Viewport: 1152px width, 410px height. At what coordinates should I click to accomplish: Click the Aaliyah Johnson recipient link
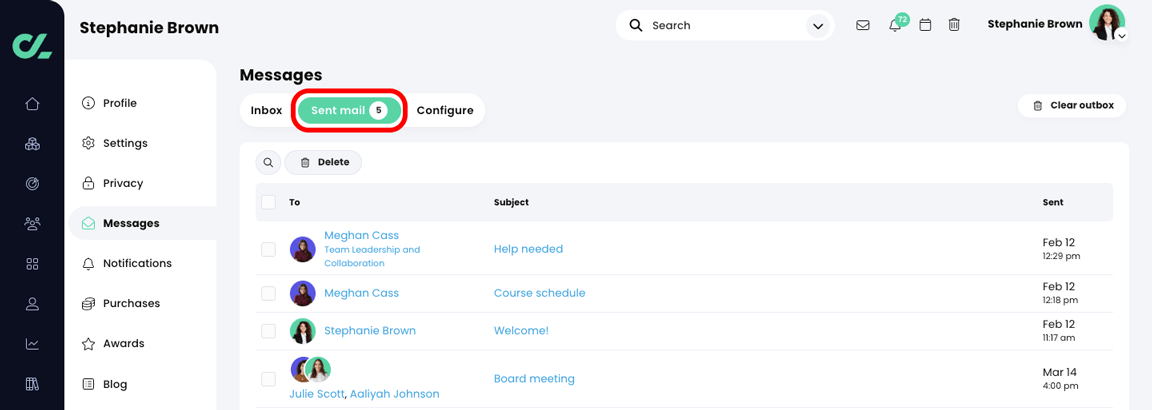click(x=395, y=394)
